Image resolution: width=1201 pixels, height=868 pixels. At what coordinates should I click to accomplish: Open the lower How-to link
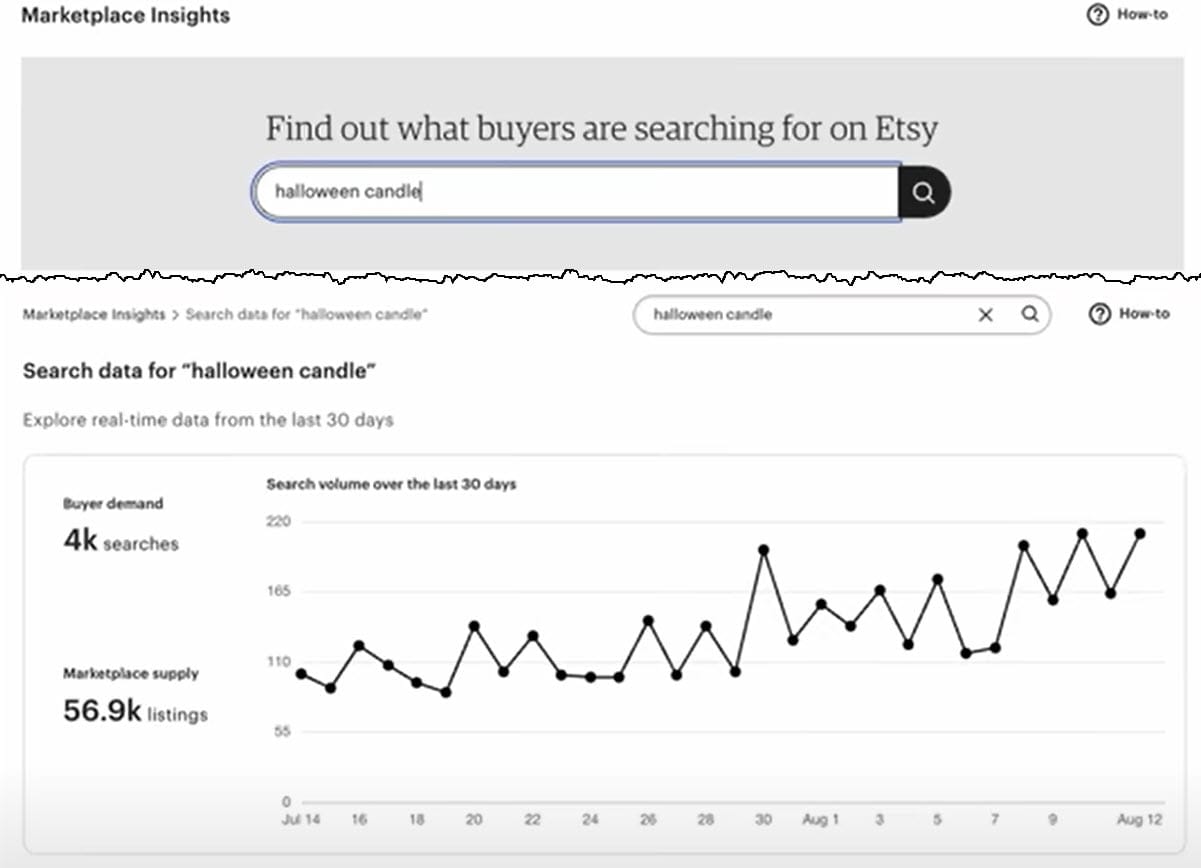point(1143,314)
